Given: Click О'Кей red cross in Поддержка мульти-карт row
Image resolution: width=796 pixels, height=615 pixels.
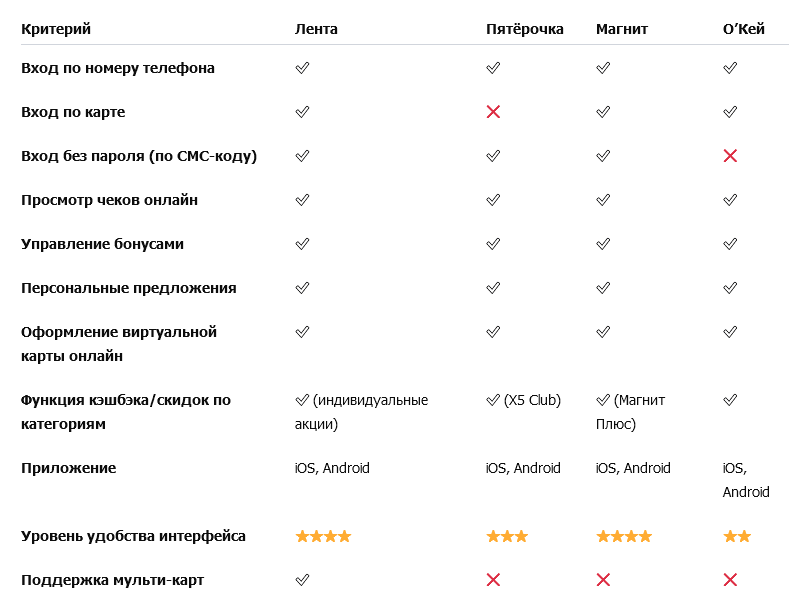Looking at the screenshot, I should click(x=730, y=579).
